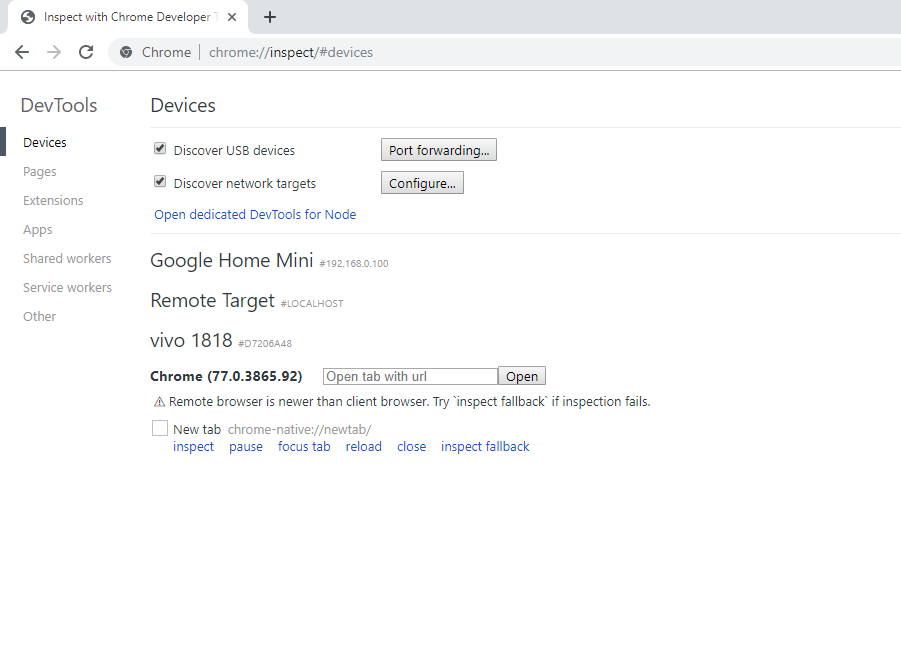The image size is (901, 667).
Task: Open Shared workers in the sidebar
Action: 67,259
